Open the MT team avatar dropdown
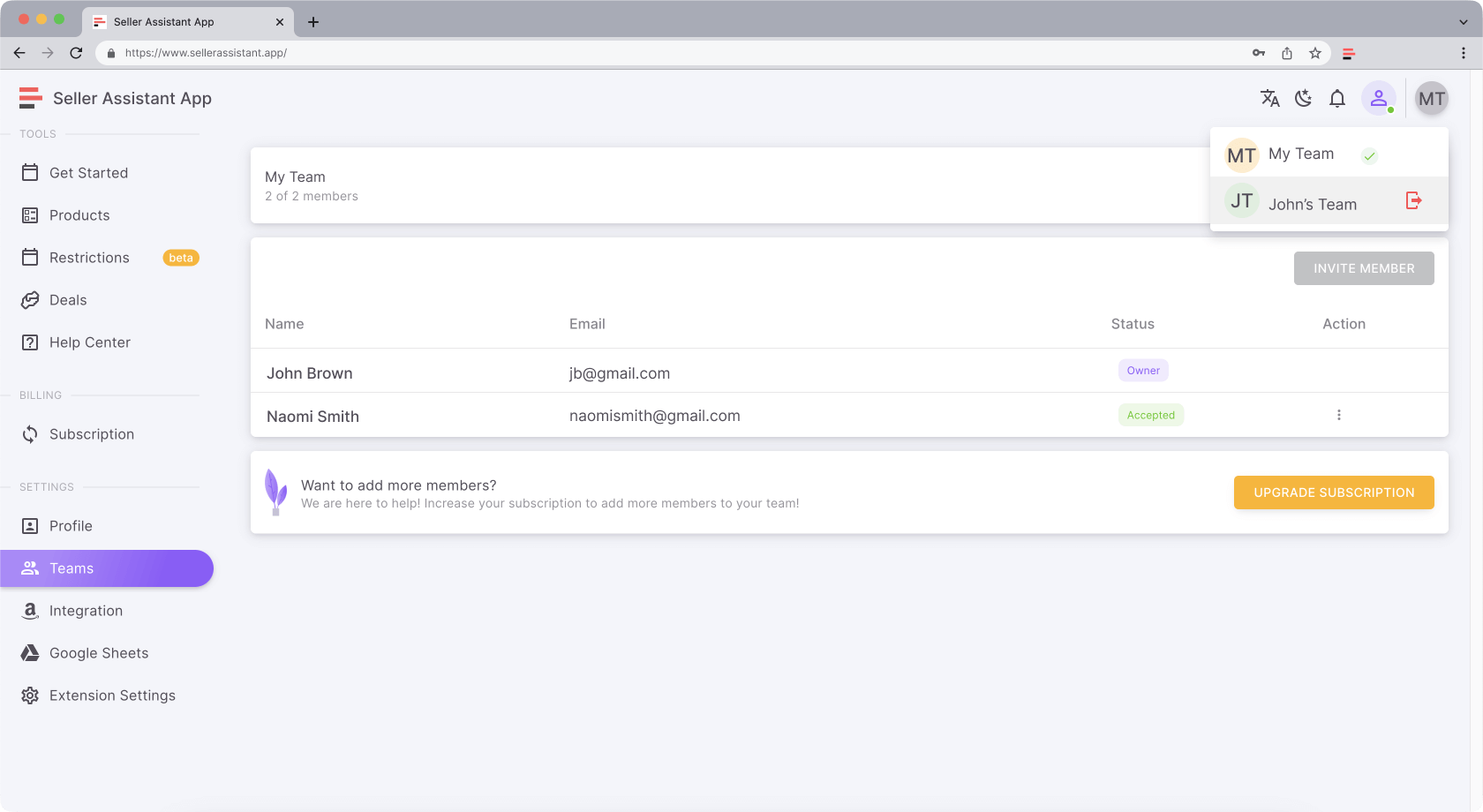Image resolution: width=1483 pixels, height=812 pixels. pos(1431,99)
